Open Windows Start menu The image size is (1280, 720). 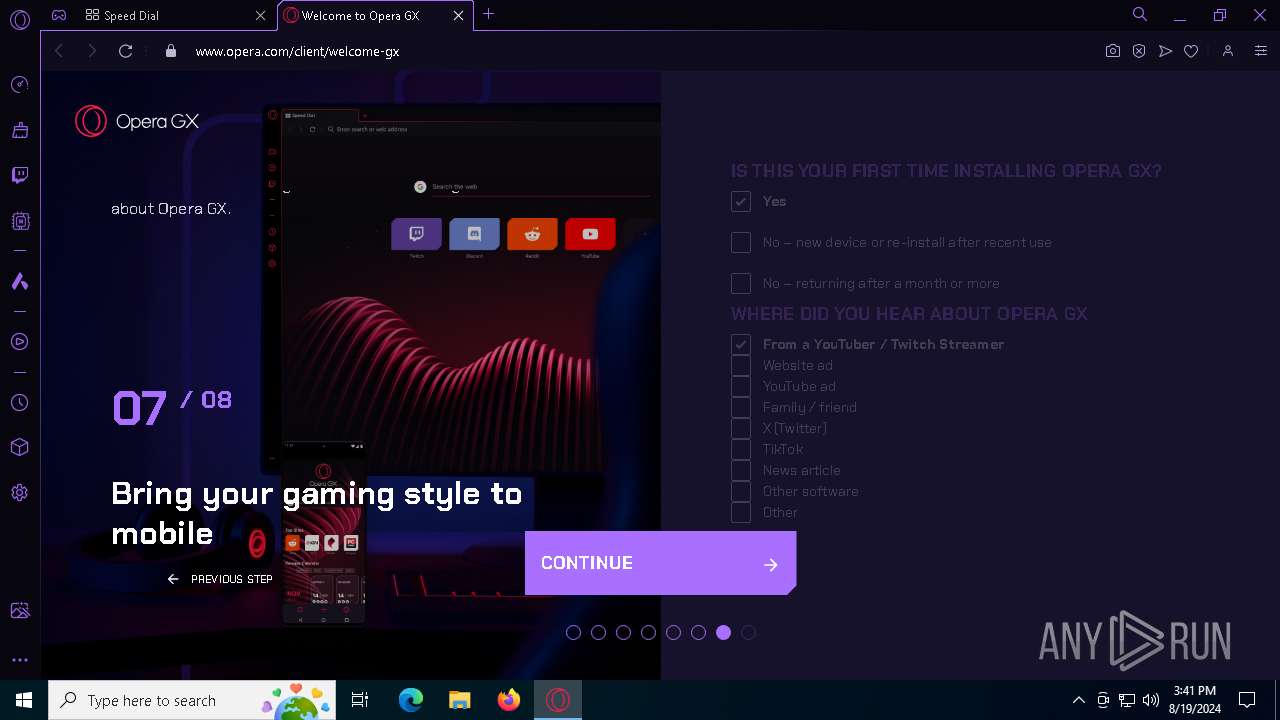point(24,700)
